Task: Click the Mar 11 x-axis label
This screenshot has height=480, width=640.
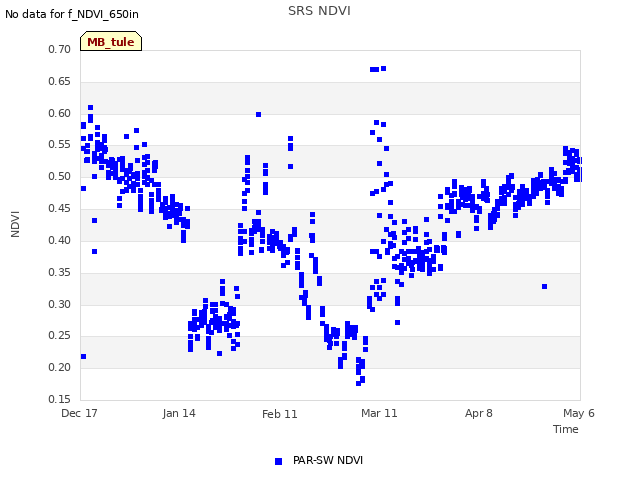Action: click(x=379, y=413)
